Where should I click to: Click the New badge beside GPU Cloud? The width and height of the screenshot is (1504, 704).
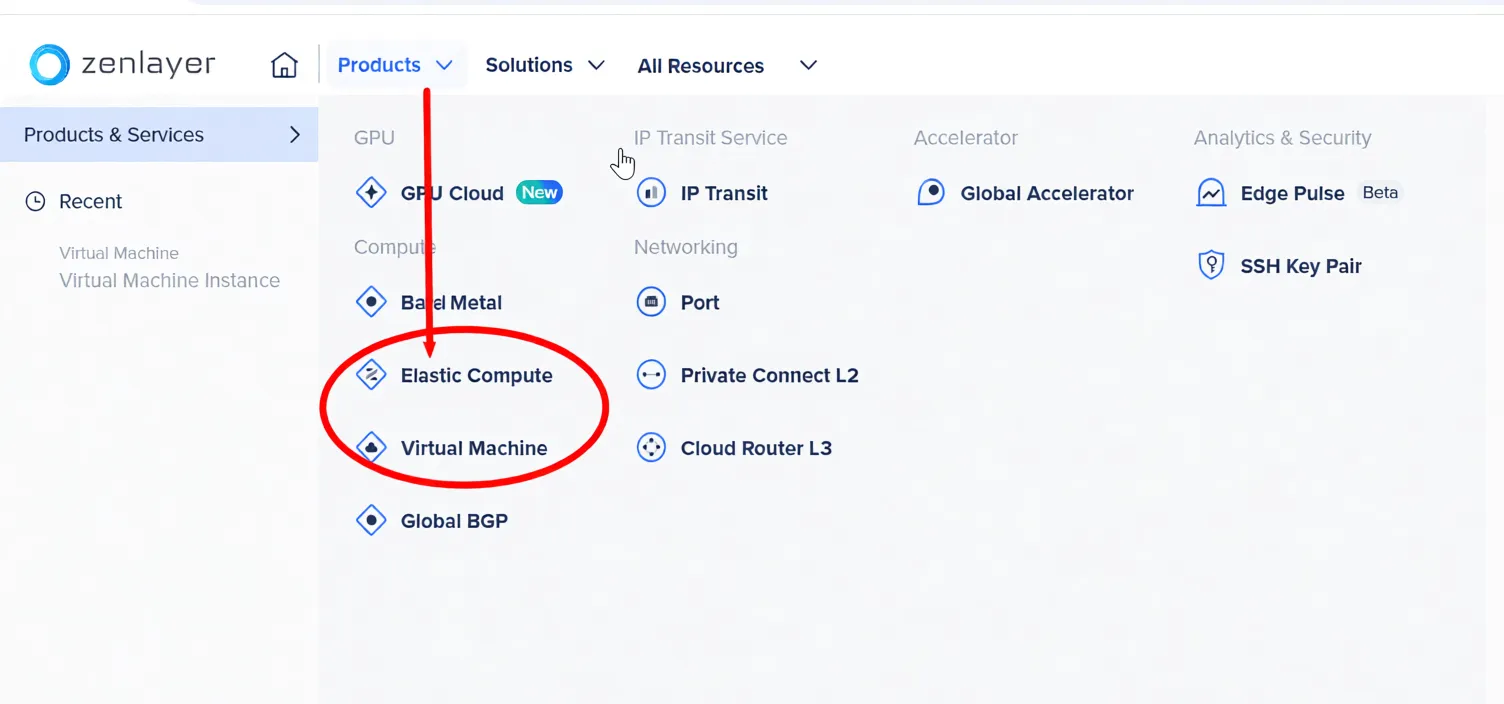coord(540,192)
